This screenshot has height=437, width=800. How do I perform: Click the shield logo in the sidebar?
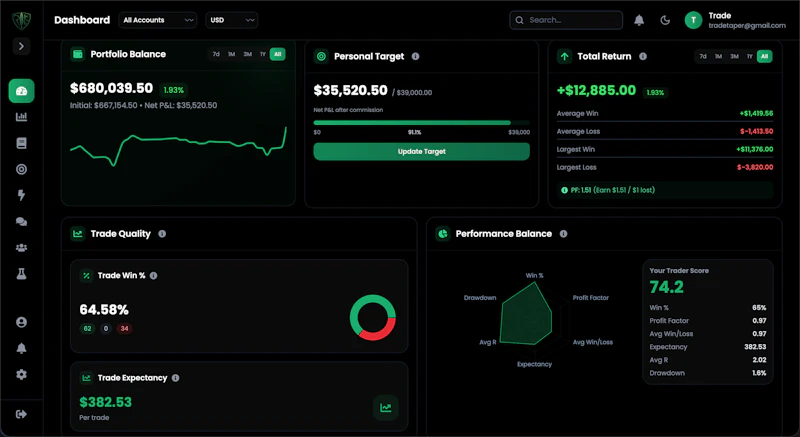[21, 20]
